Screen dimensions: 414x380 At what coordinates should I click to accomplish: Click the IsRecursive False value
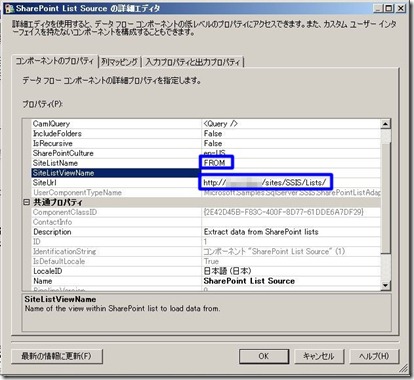coord(213,144)
